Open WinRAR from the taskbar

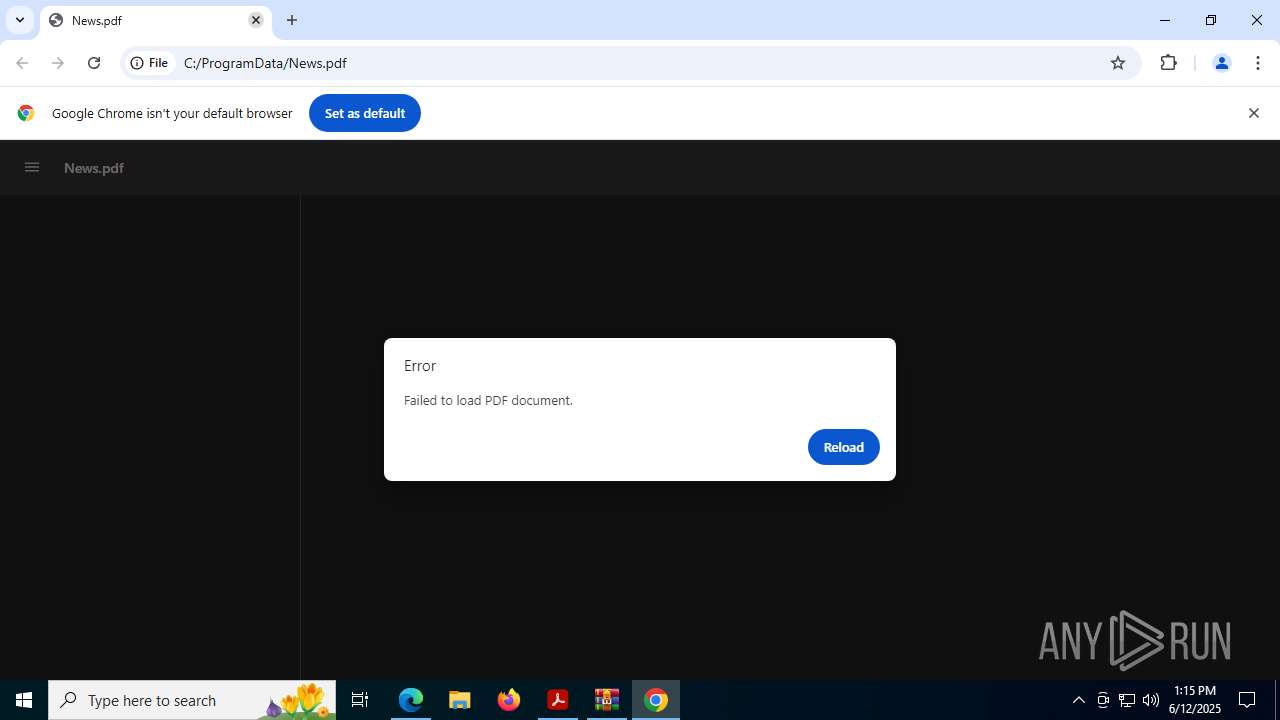tap(607, 700)
